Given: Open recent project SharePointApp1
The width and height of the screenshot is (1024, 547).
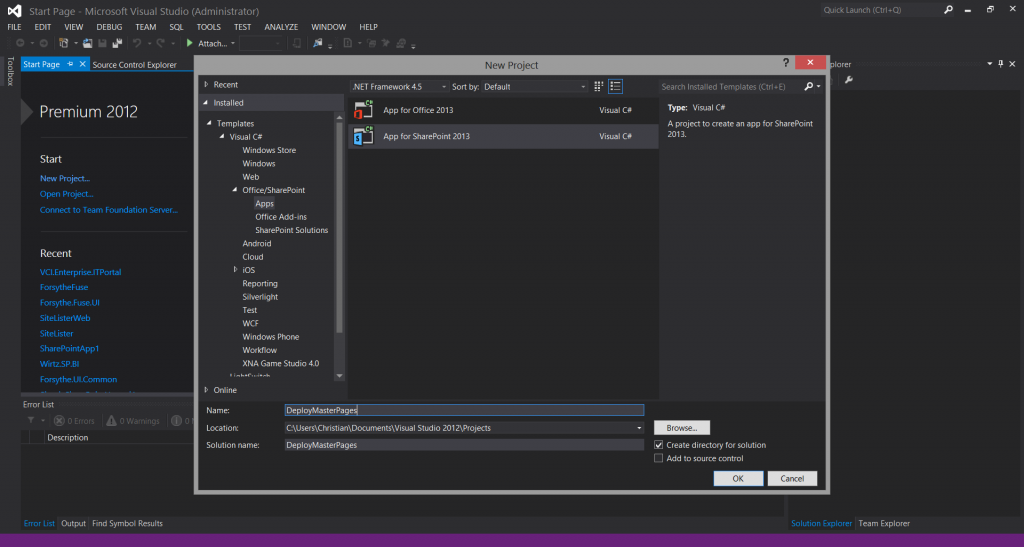Looking at the screenshot, I should click(69, 349).
